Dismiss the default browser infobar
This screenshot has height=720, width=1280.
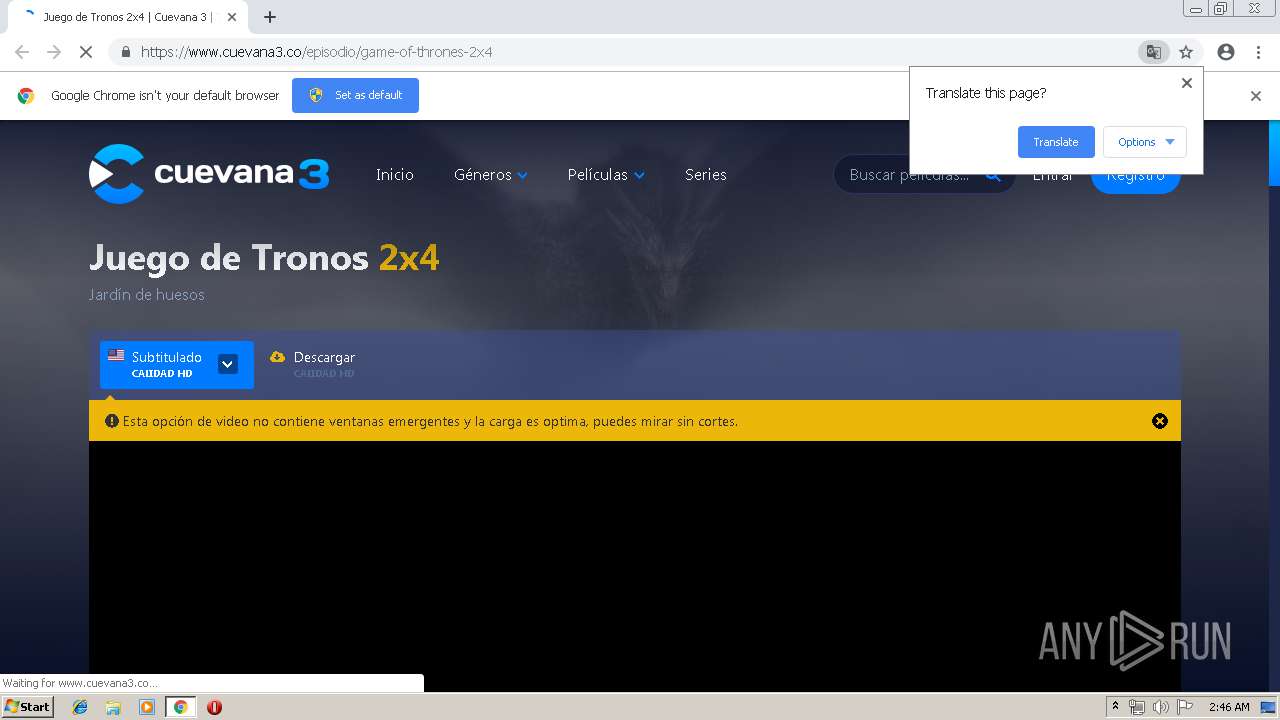point(1256,96)
